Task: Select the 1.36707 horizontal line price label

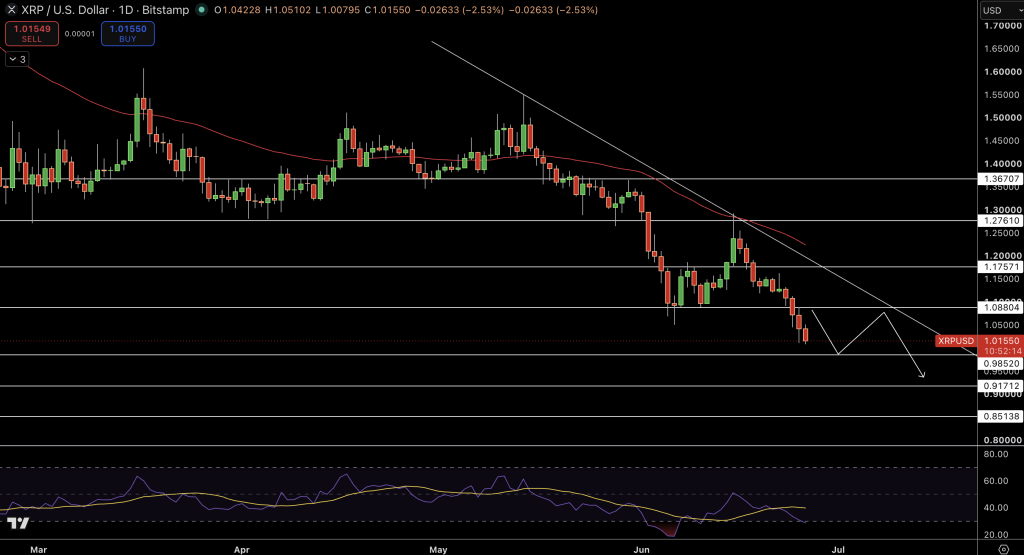Action: pos(1001,179)
